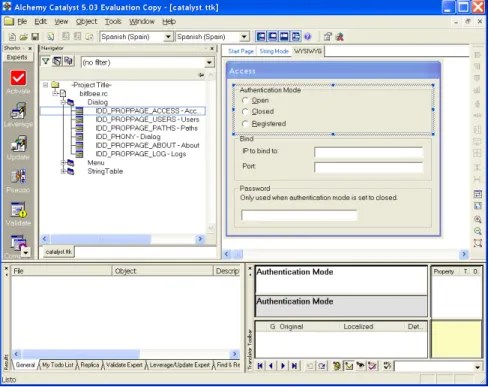The image size is (491, 387).
Task: Click the File column header in Results
Action: click(x=62, y=271)
